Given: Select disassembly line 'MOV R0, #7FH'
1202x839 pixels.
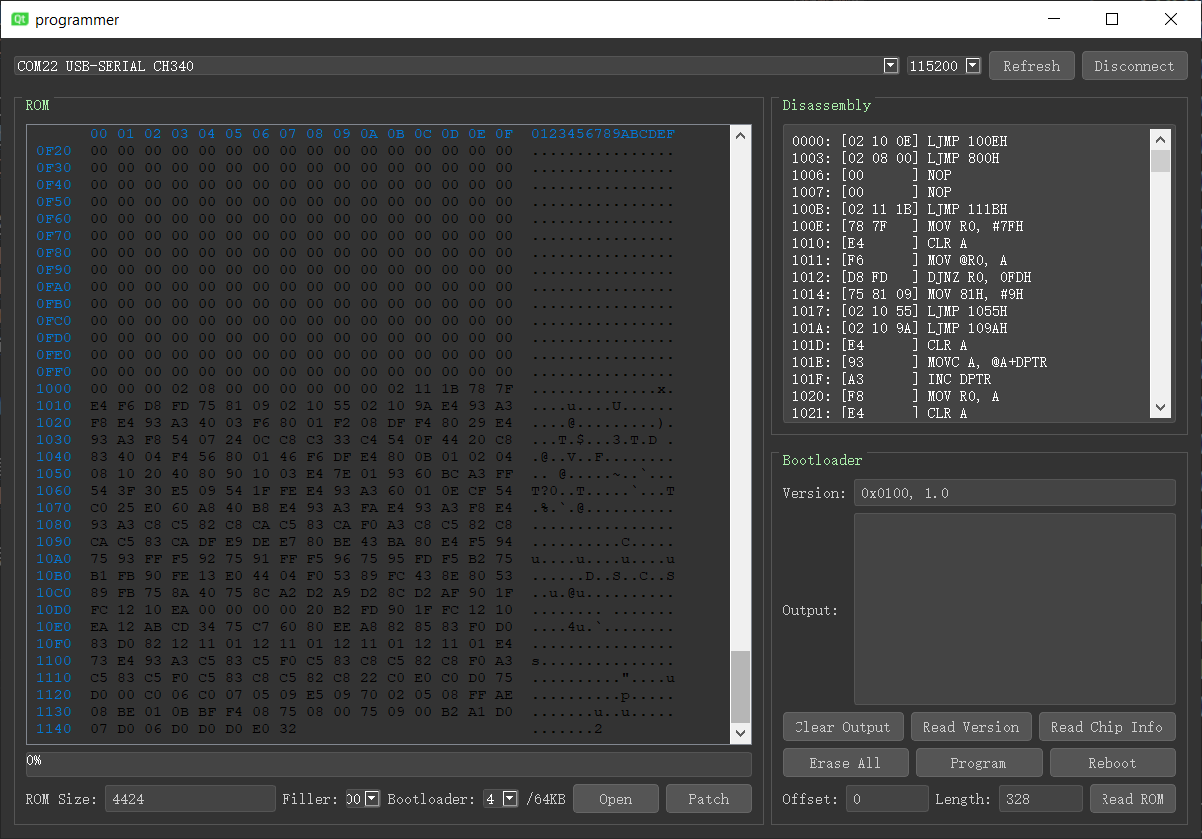Looking at the screenshot, I should click(x=907, y=226).
